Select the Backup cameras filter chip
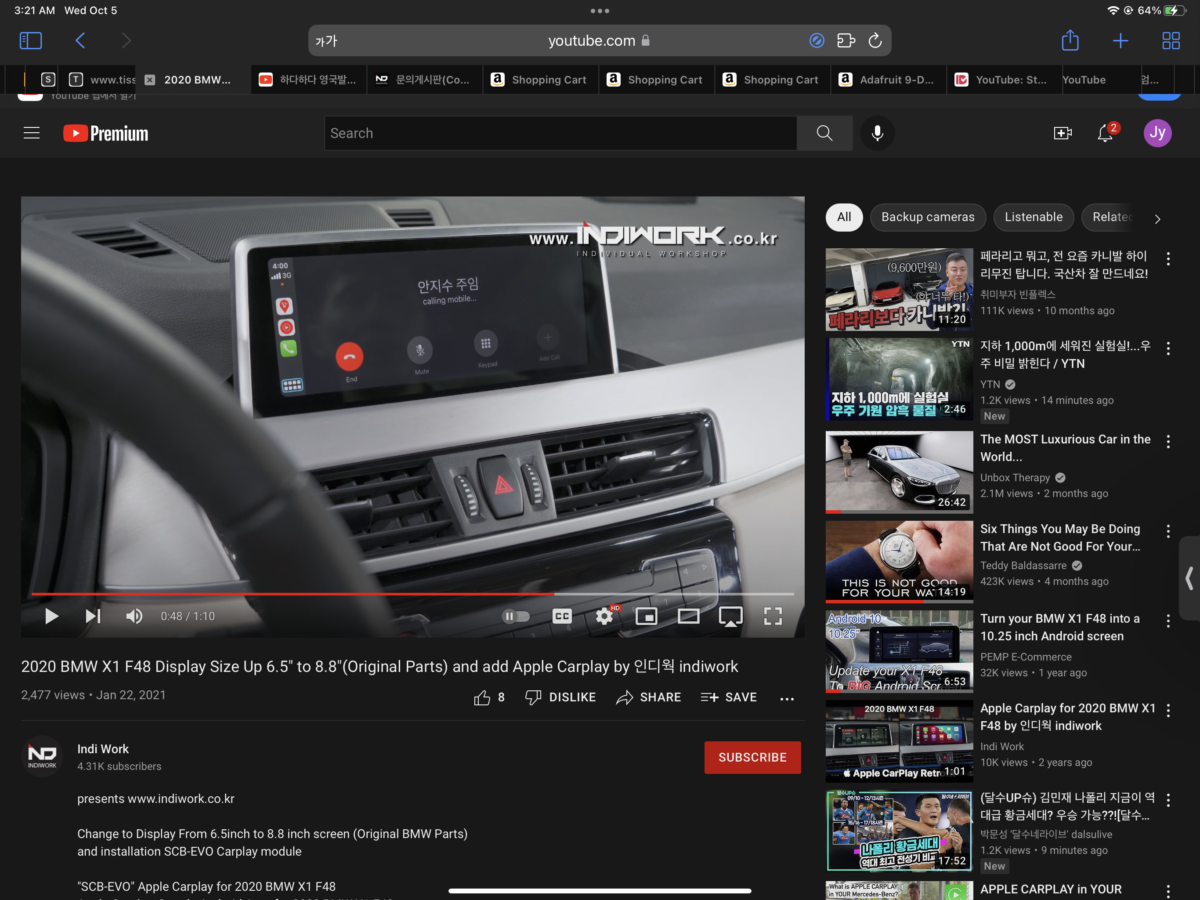The width and height of the screenshot is (1200, 900). tap(927, 217)
